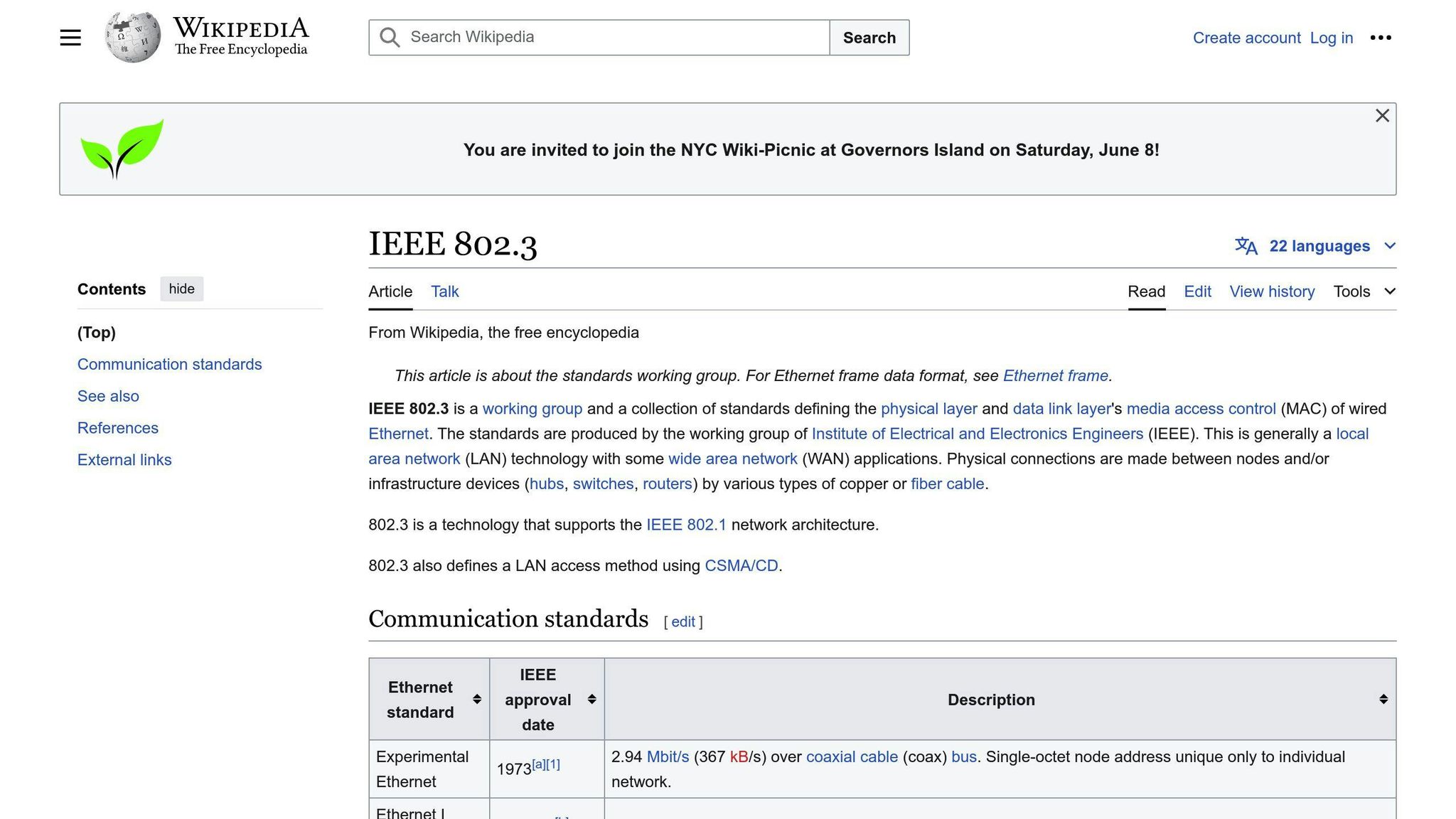This screenshot has height=819, width=1456.
Task: Open the CSMA/CD link
Action: 741,566
